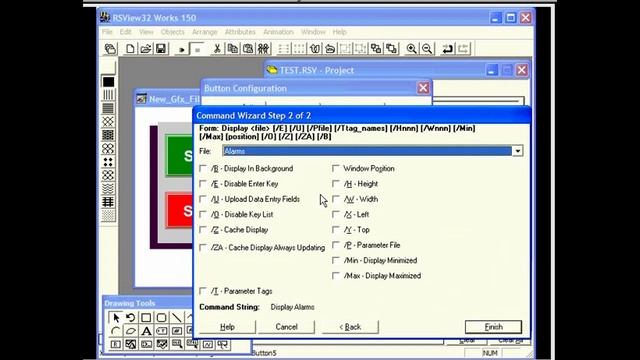Select the arrow pointer in Drawing Tools
This screenshot has width=640, height=360.
(x=116, y=317)
